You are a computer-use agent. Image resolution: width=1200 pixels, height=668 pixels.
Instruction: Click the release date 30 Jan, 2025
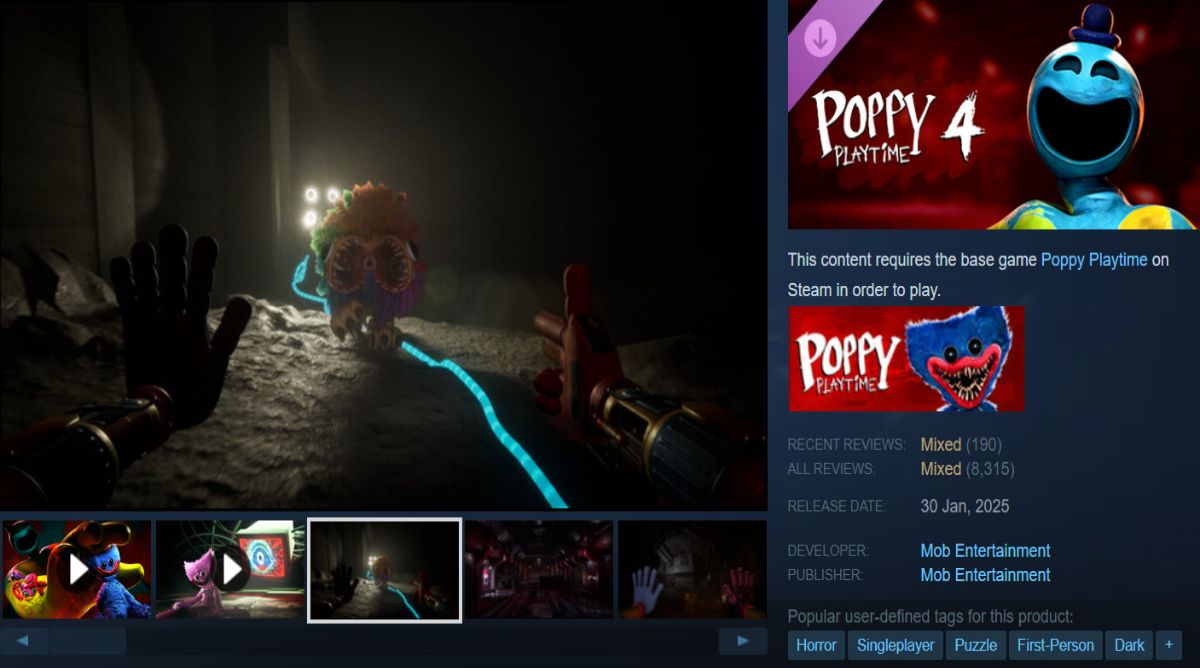tap(965, 506)
